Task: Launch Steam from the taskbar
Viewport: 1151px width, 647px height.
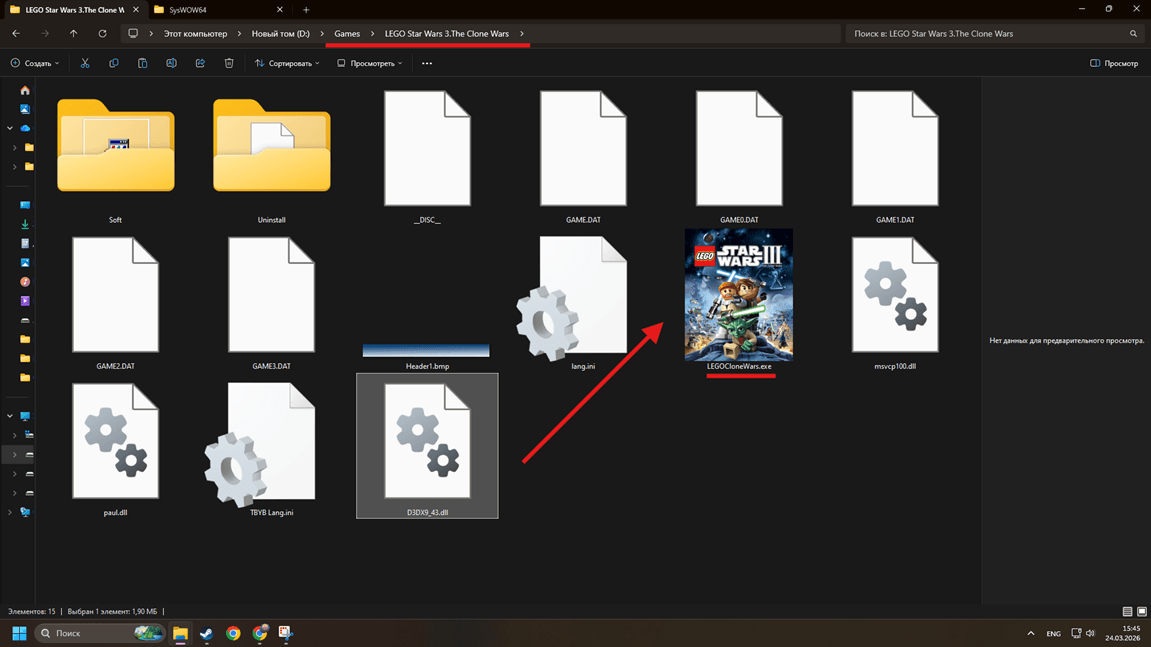Action: [x=206, y=633]
